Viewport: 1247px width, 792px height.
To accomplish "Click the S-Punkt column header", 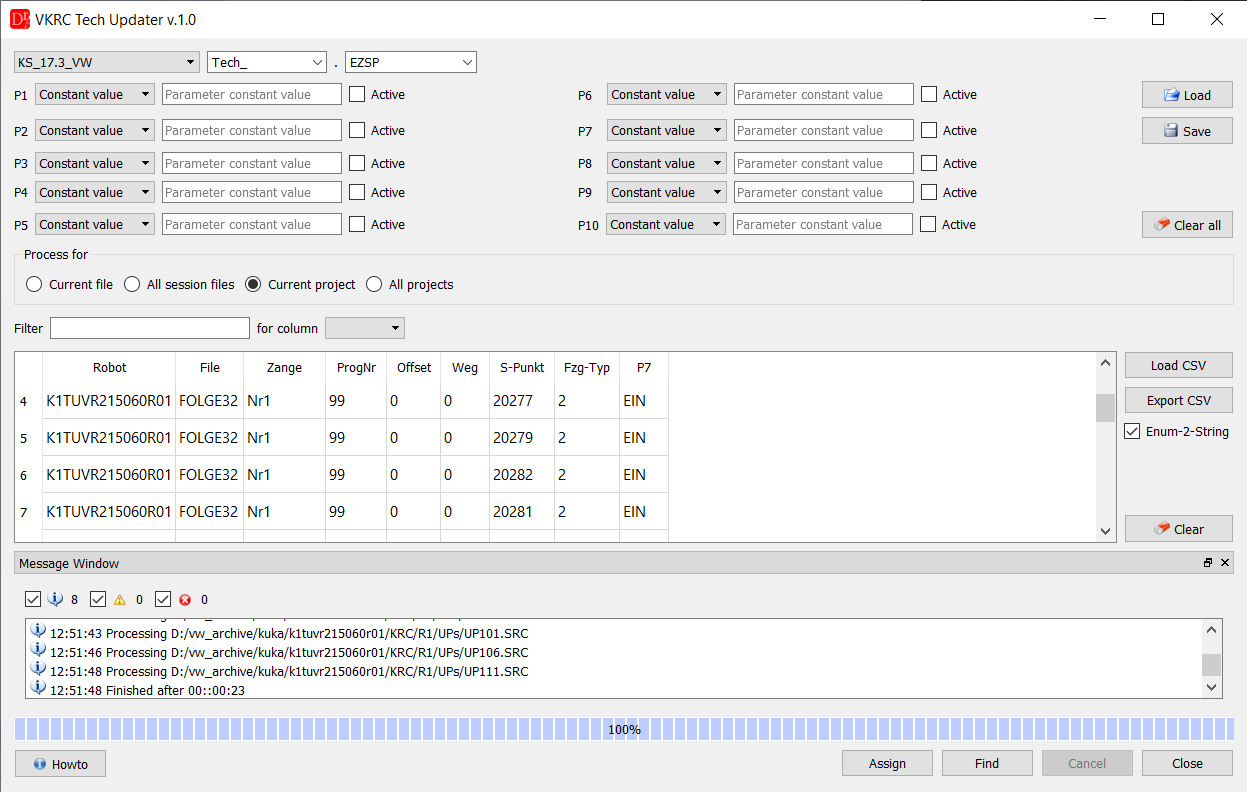I will pos(522,368).
